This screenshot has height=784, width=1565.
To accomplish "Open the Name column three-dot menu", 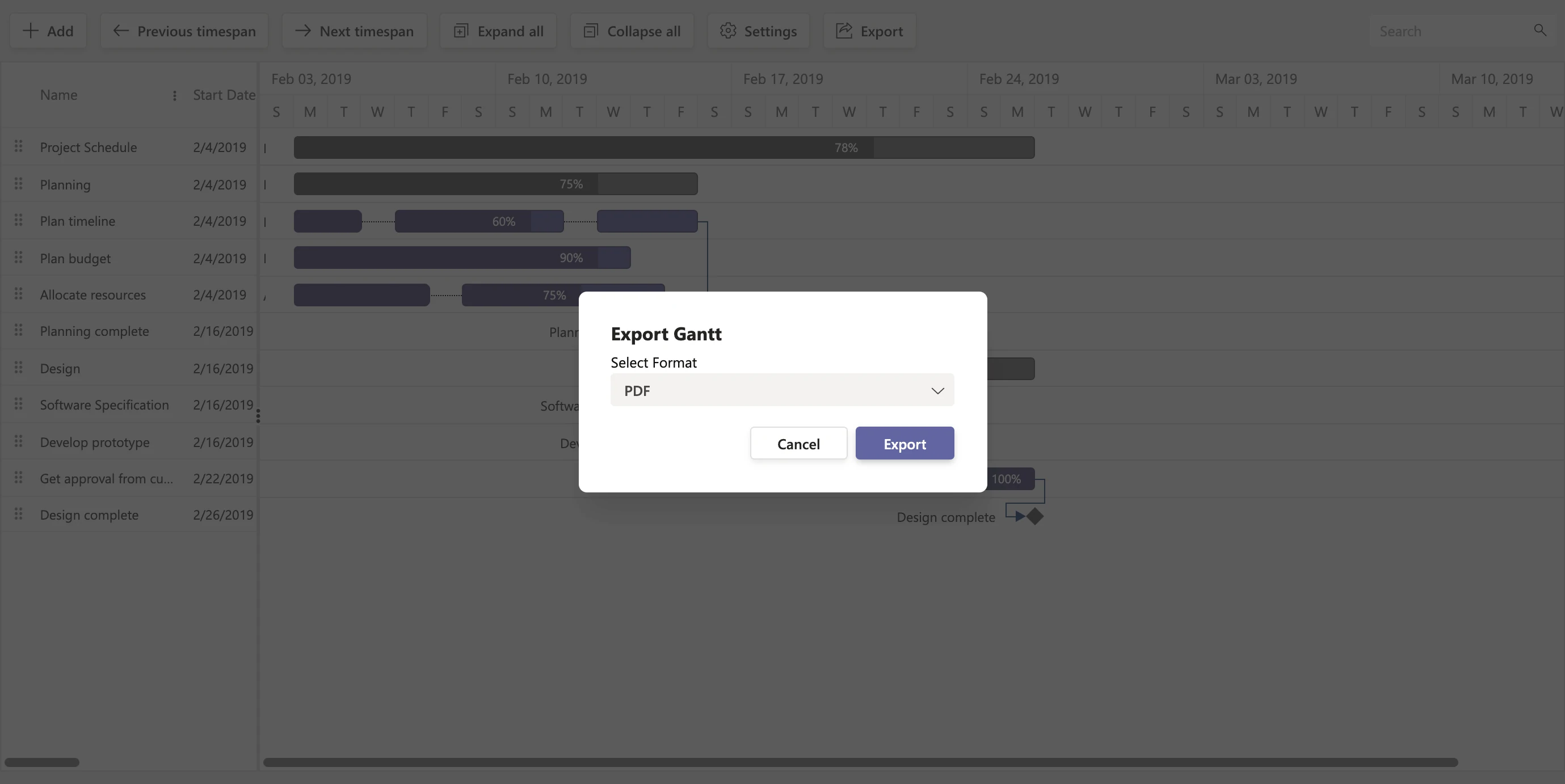I will 174,95.
